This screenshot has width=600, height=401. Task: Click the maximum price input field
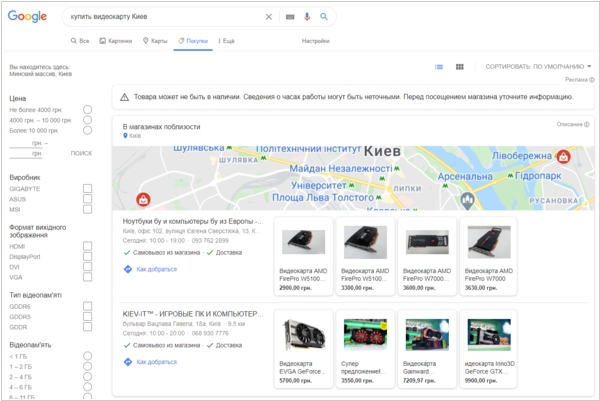click(25, 153)
